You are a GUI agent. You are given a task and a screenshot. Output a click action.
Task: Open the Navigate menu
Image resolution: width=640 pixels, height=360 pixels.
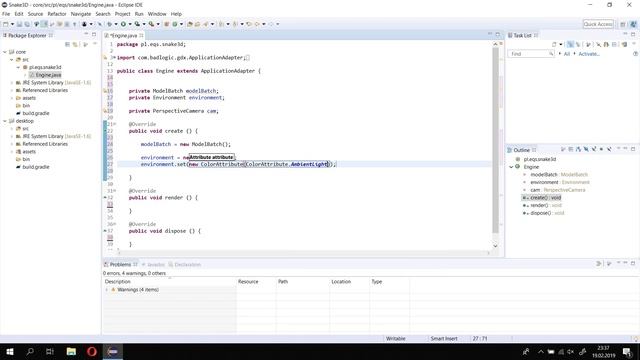[x=81, y=14]
